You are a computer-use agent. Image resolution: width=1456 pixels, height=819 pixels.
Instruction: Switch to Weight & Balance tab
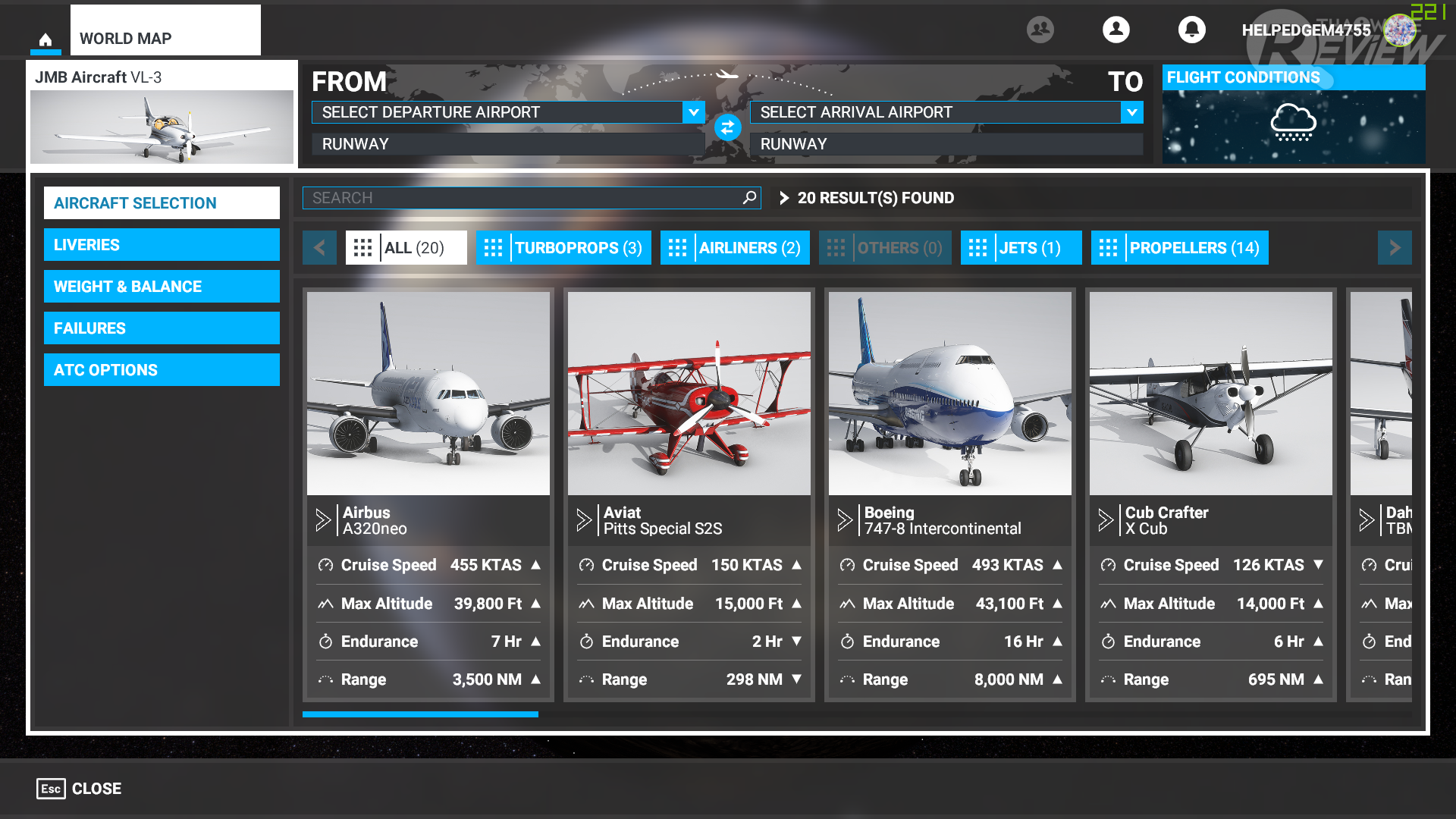(162, 287)
